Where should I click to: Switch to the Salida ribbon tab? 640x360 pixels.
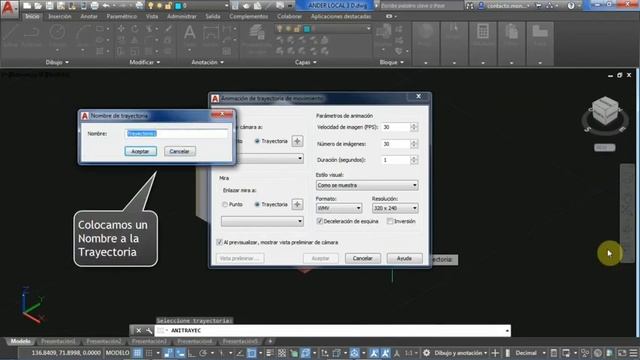coord(213,17)
